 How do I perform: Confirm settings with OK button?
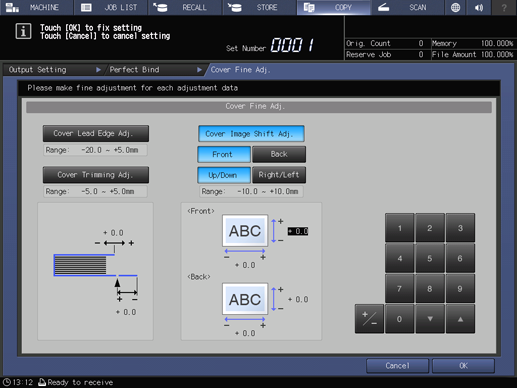[463, 366]
